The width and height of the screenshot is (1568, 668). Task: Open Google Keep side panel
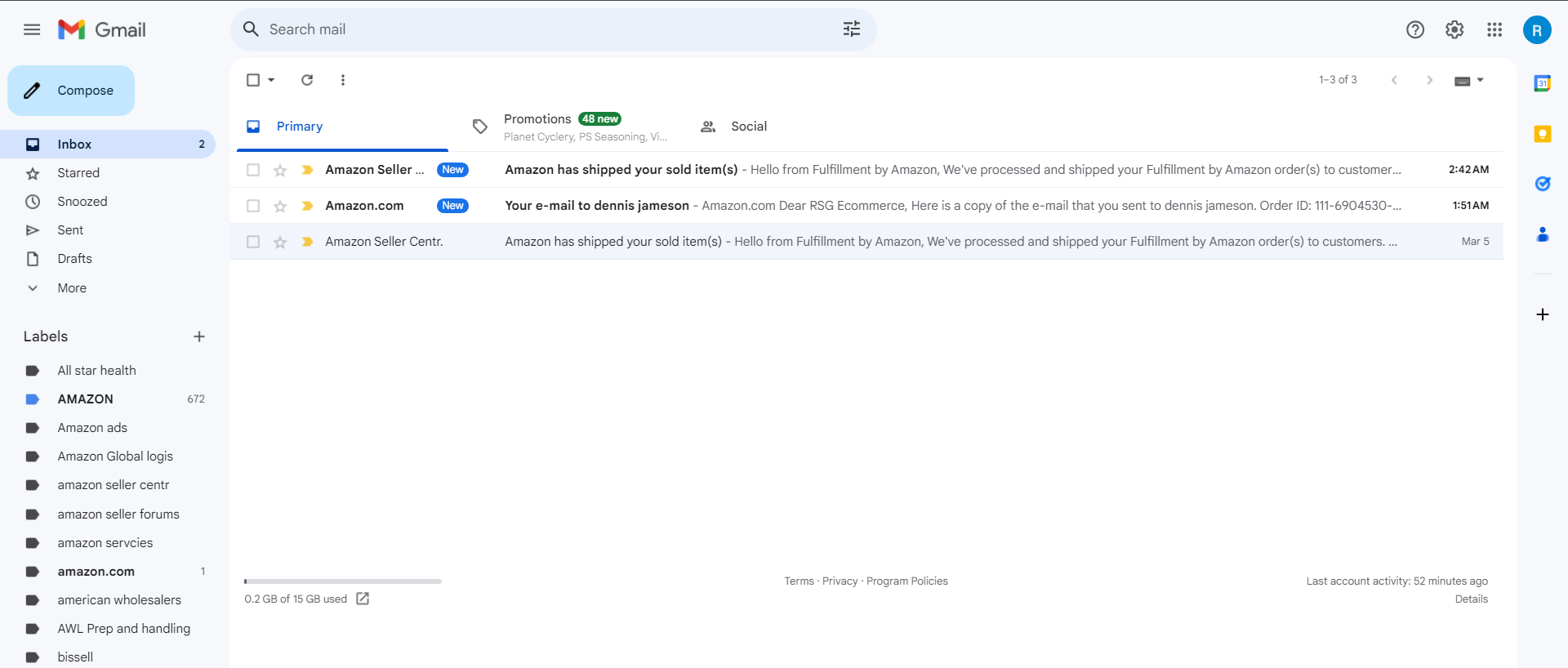1543,134
